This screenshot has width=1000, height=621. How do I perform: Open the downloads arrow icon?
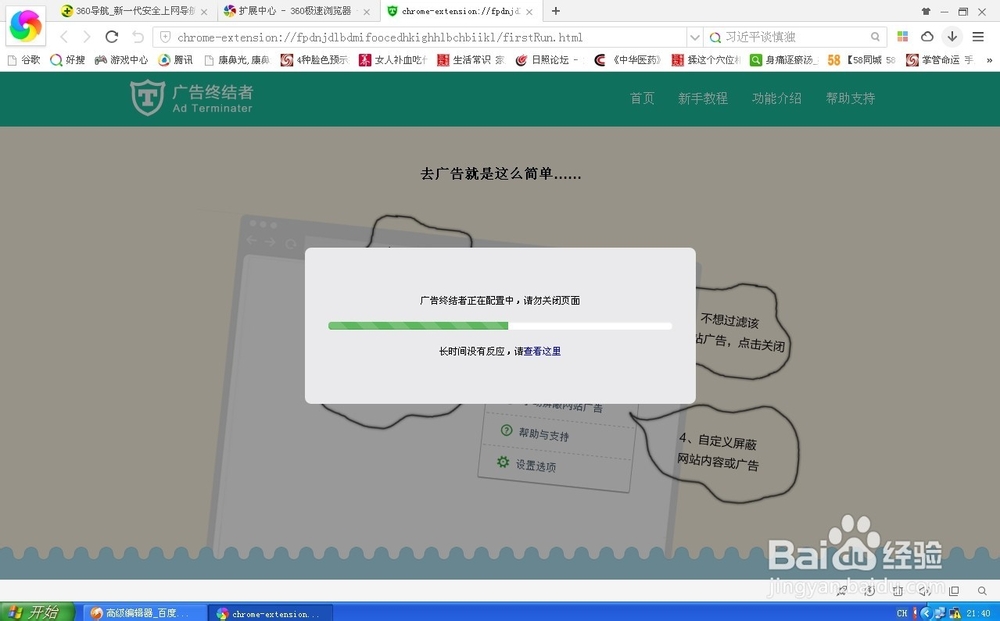952,36
